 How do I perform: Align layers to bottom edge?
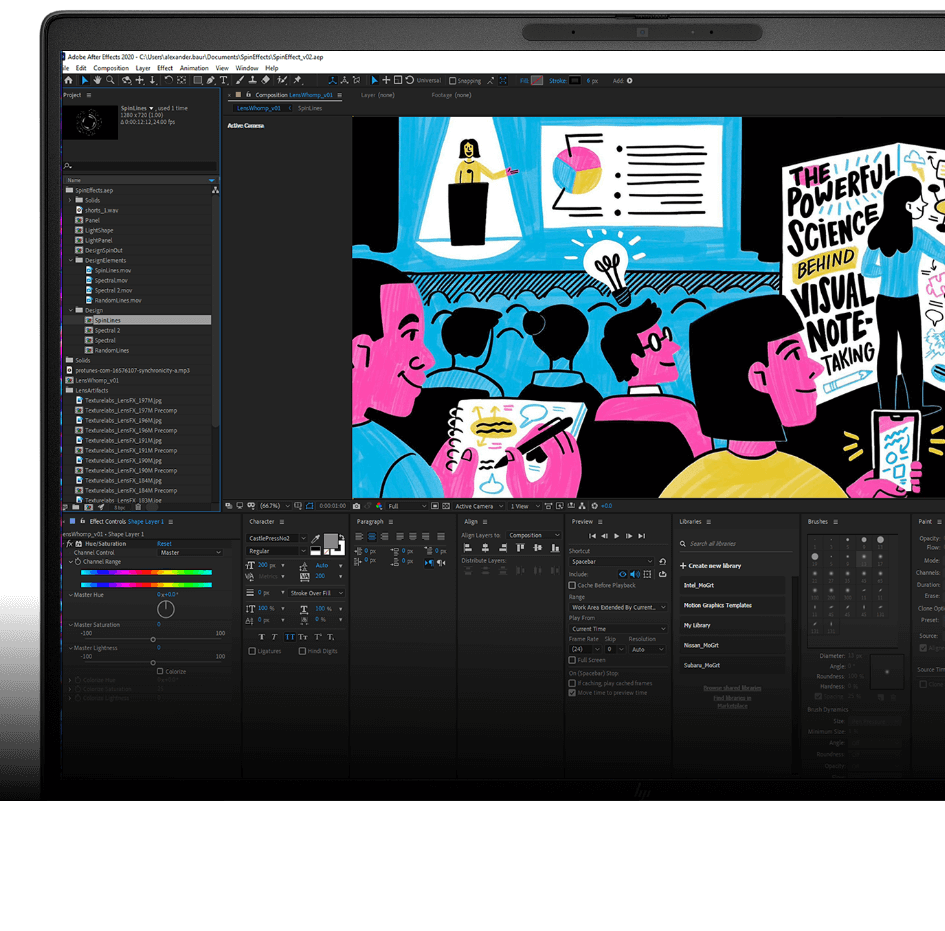(555, 548)
